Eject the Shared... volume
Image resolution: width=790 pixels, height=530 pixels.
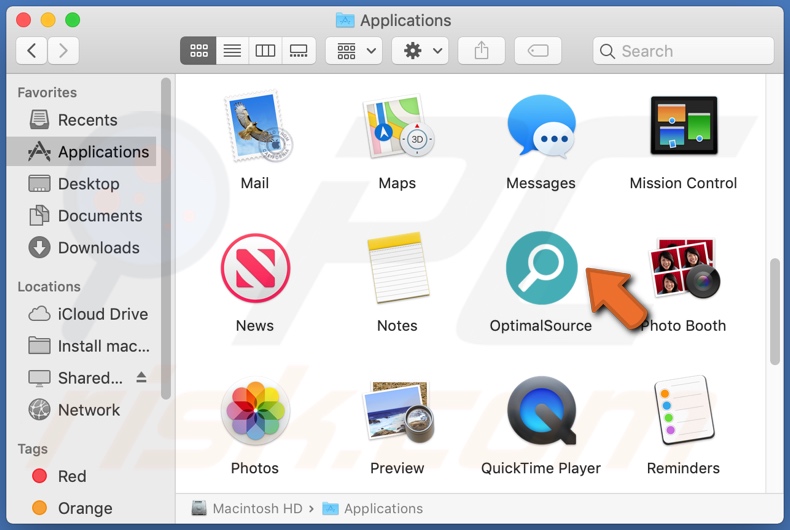click(x=142, y=377)
